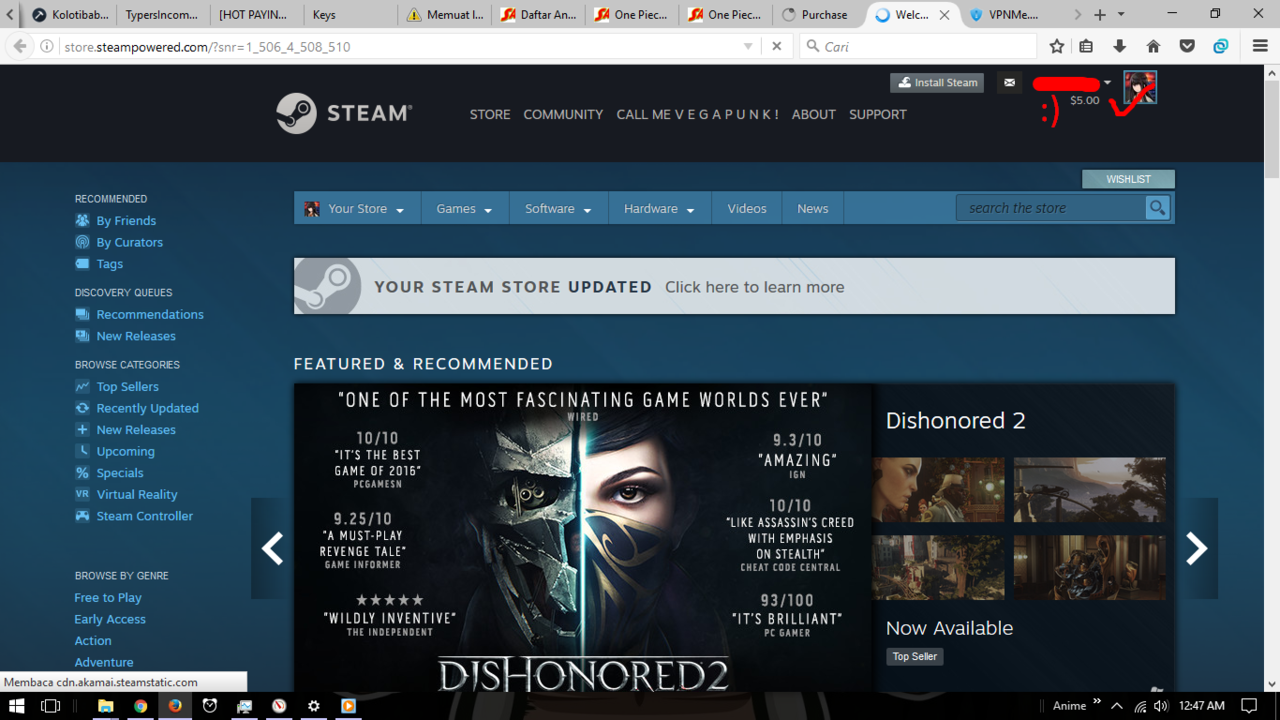This screenshot has height=720, width=1280.
Task: Open the inbox envelope icon
Action: click(1010, 83)
